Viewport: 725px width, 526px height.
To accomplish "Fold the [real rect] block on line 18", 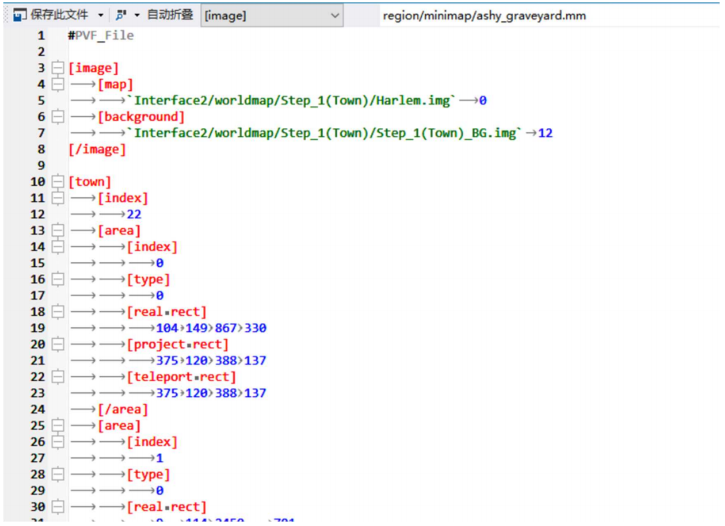I will pyautogui.click(x=57, y=312).
